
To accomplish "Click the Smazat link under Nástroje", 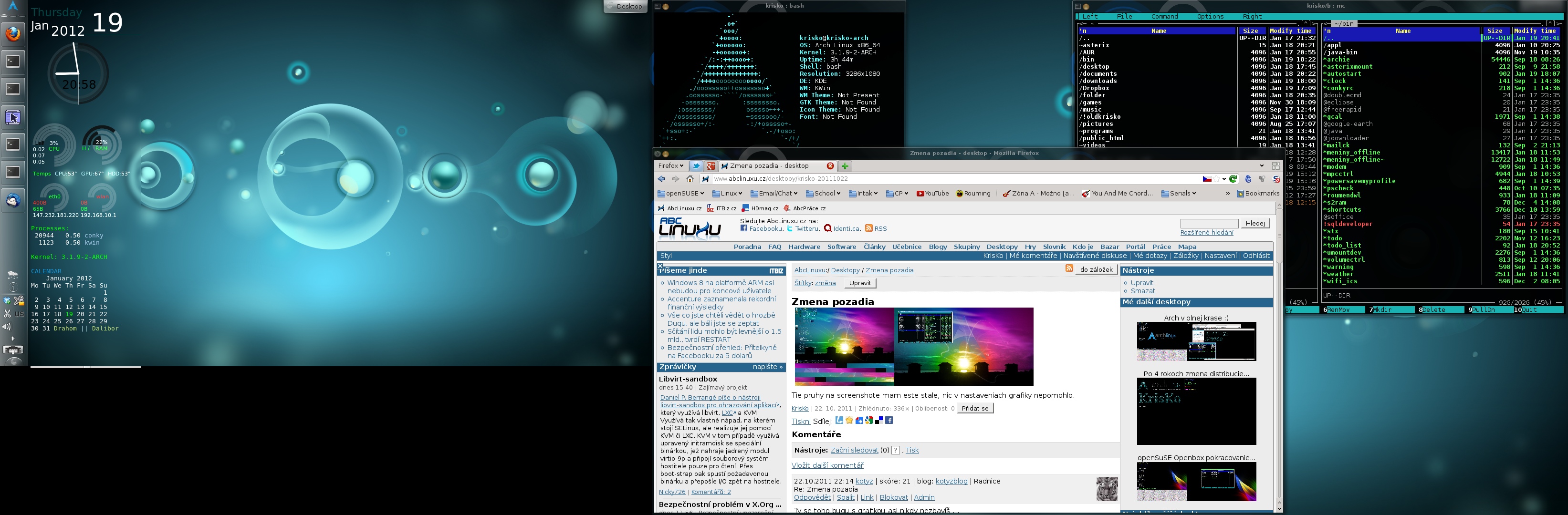I will pos(1142,291).
